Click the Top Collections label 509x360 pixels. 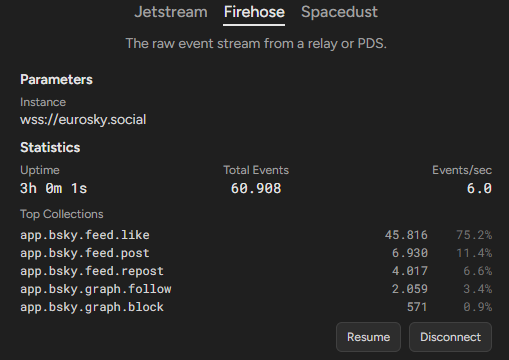point(62,214)
